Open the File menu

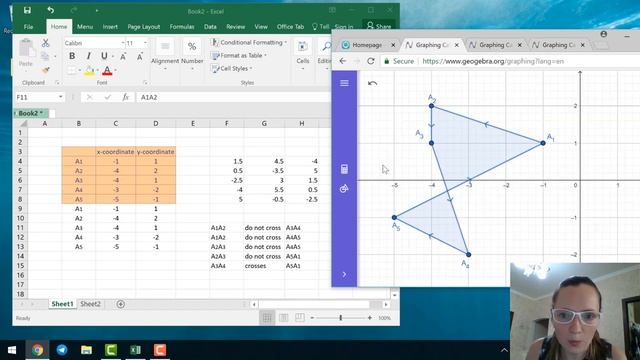28,27
